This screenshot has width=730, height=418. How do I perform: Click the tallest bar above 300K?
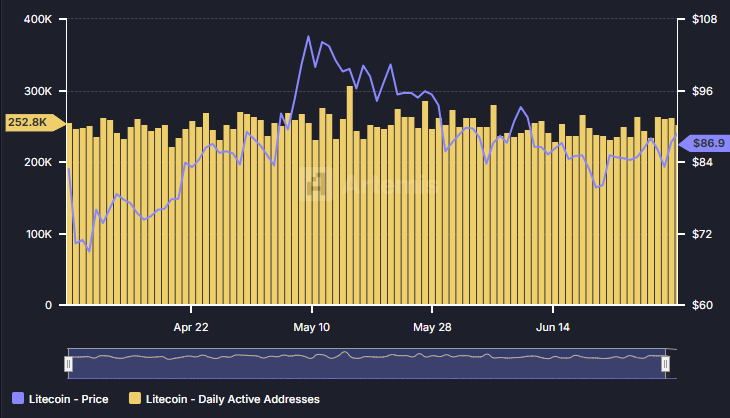[x=350, y=196]
